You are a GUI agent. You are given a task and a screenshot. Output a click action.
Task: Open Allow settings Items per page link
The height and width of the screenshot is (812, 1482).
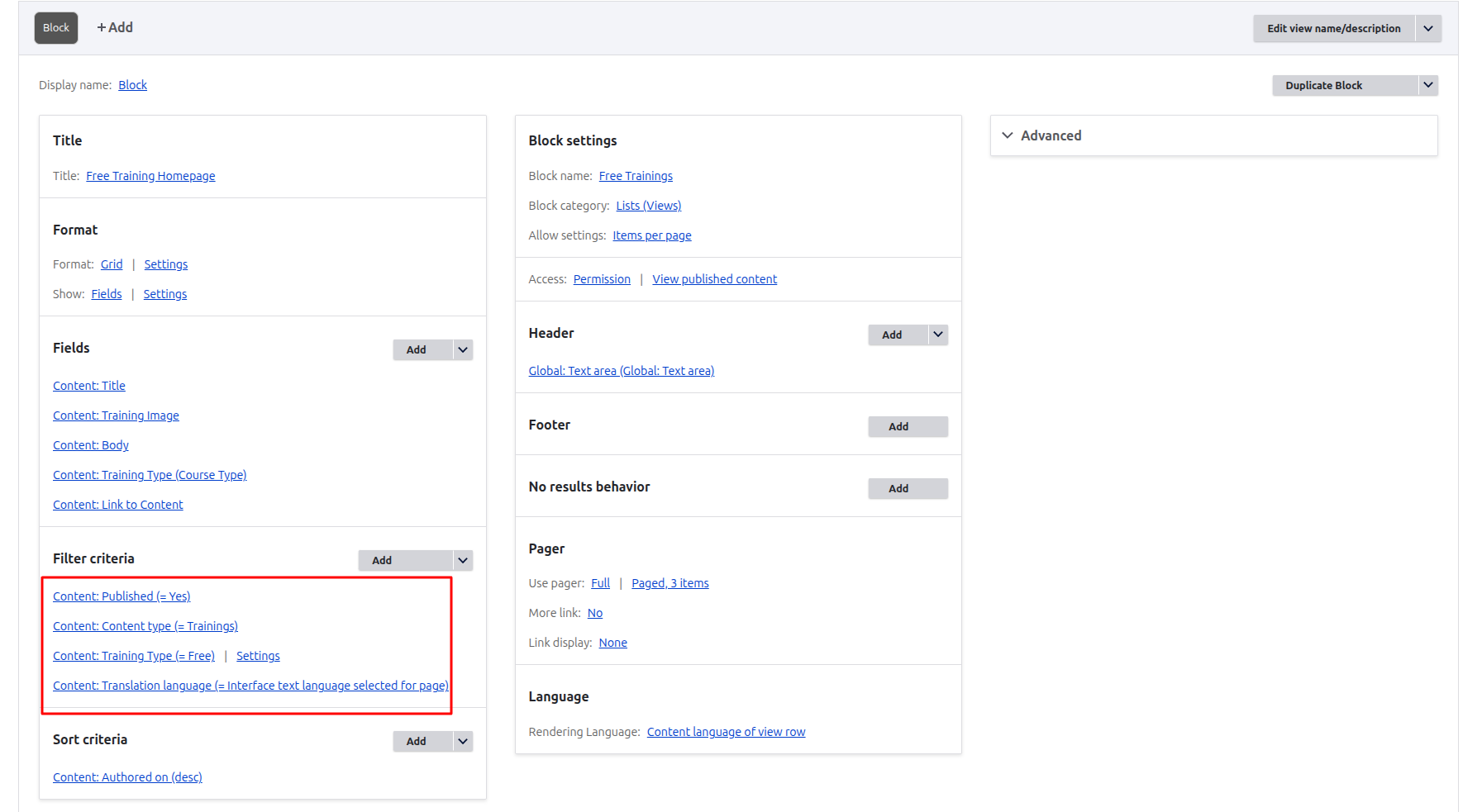(x=652, y=235)
